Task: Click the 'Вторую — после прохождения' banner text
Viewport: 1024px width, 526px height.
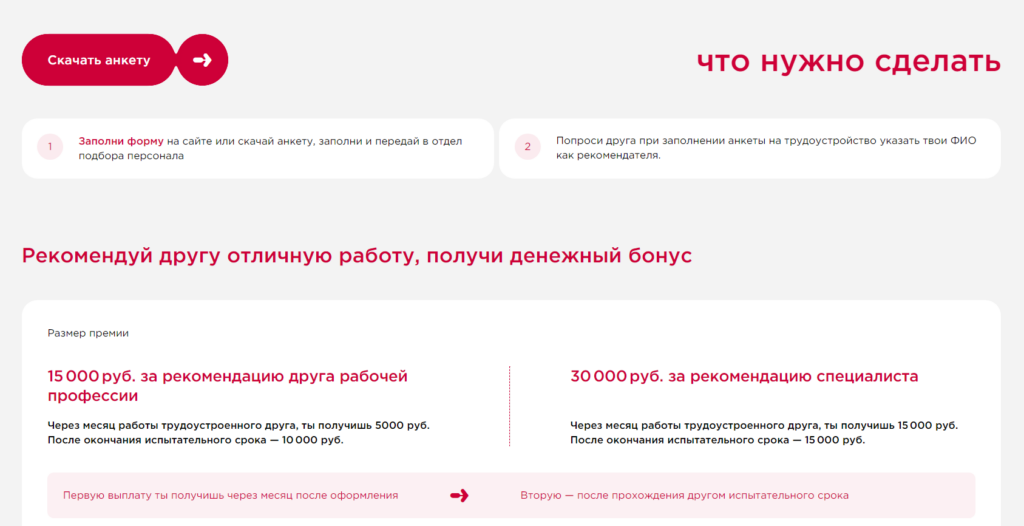Action: tap(684, 495)
